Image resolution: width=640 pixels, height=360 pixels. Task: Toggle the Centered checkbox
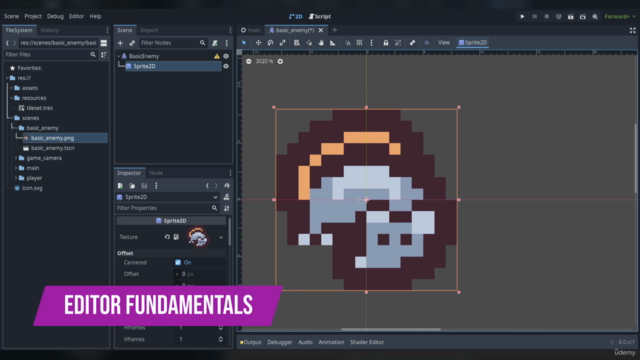(178, 262)
